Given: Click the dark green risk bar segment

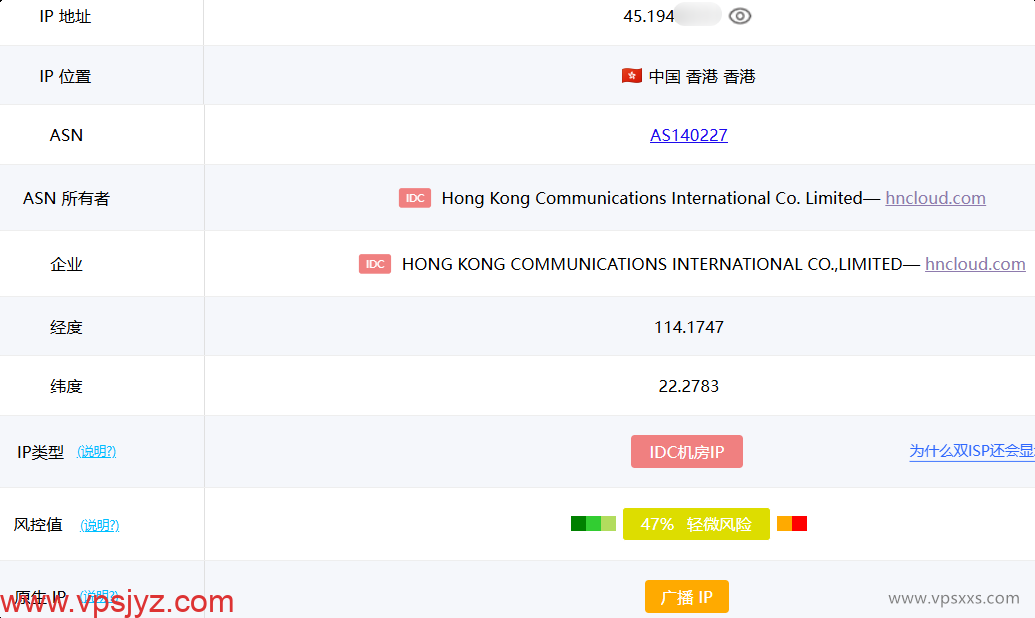Looking at the screenshot, I should (x=578, y=523).
